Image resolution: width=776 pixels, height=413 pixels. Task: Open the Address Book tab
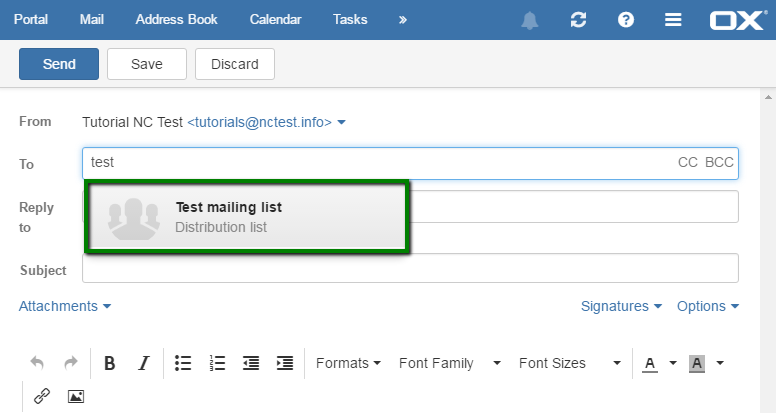176,19
